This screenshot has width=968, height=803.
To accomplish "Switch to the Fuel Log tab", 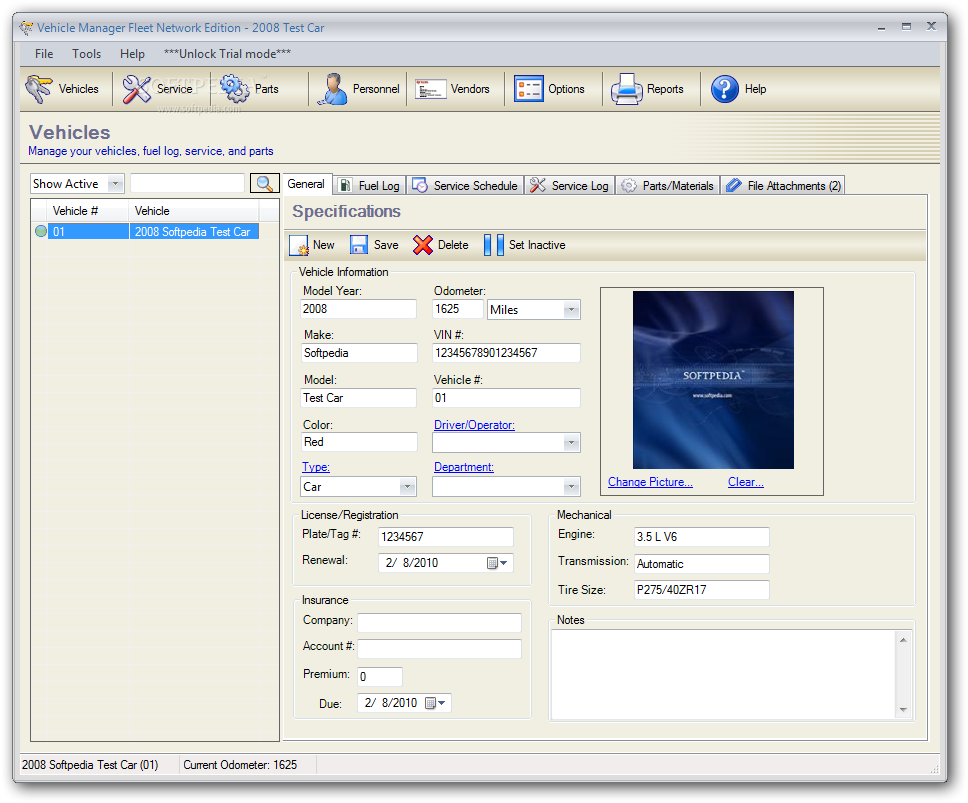I will pos(370,186).
